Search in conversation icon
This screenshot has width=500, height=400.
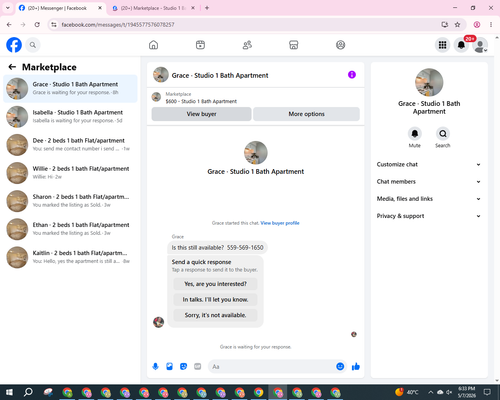tap(443, 134)
